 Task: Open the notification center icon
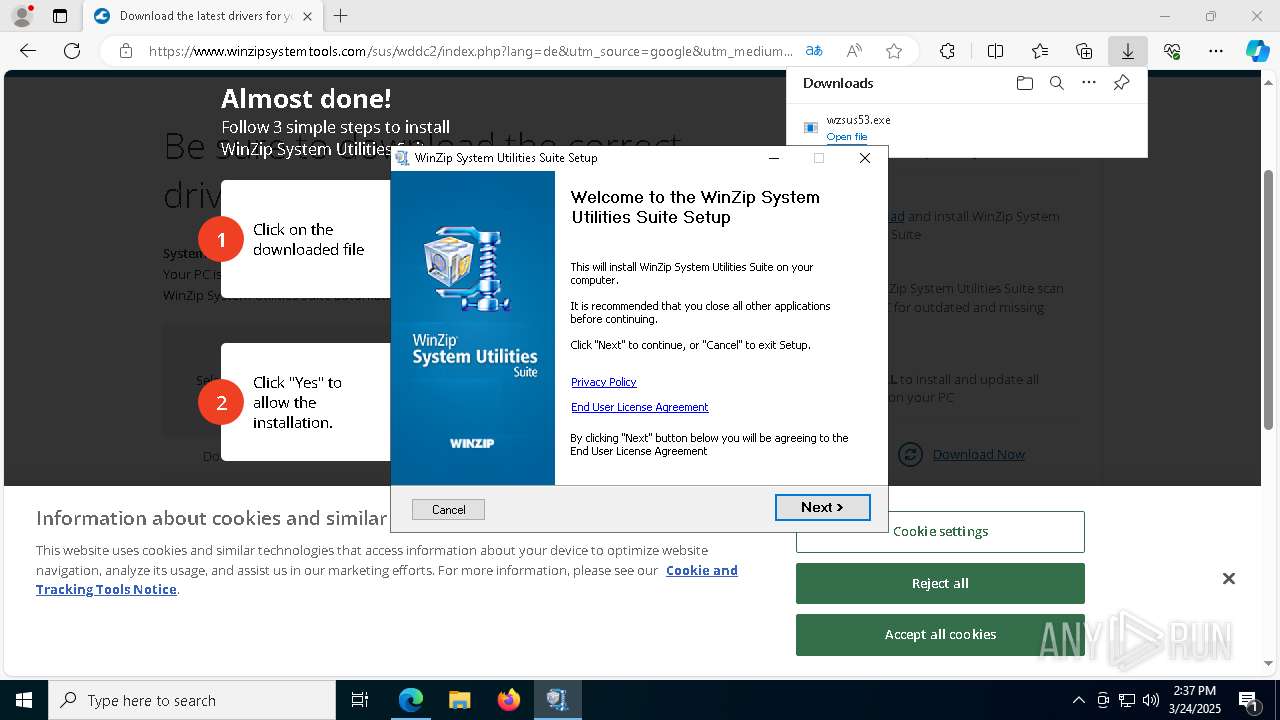point(1248,700)
